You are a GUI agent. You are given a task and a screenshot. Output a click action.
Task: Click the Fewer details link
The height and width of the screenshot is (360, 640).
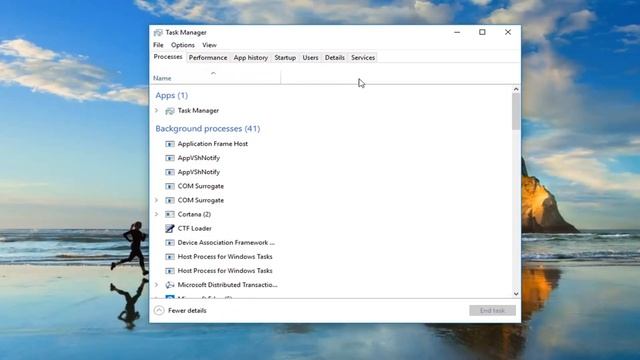(x=187, y=311)
